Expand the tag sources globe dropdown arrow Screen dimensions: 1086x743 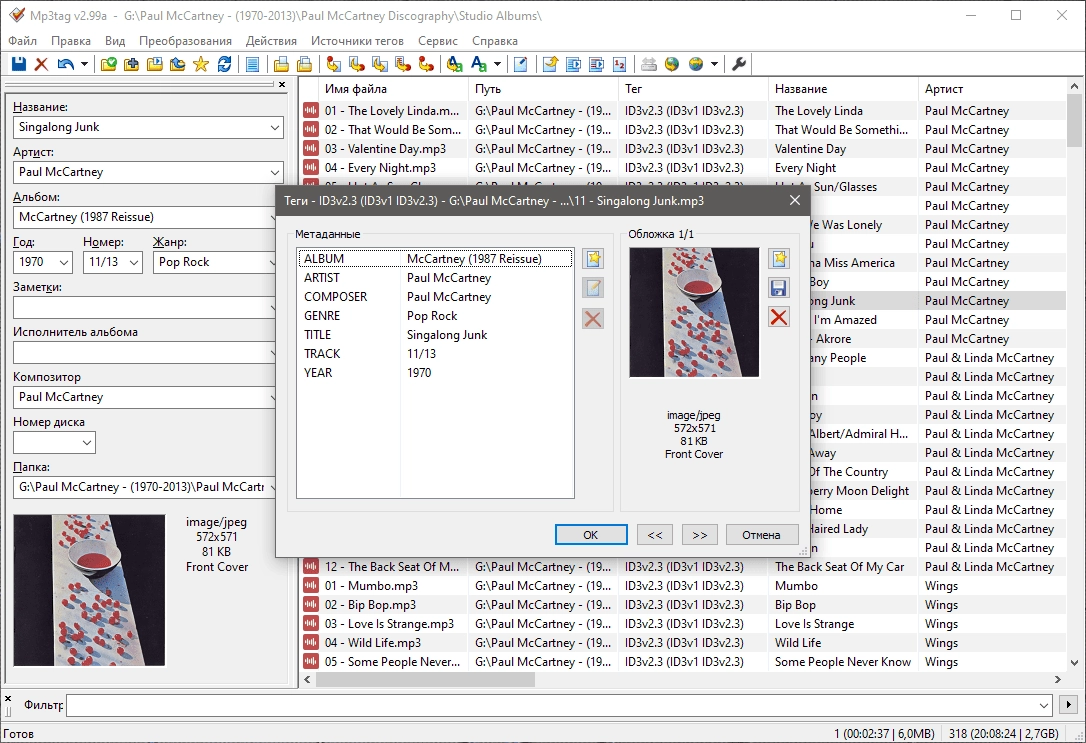pos(714,64)
